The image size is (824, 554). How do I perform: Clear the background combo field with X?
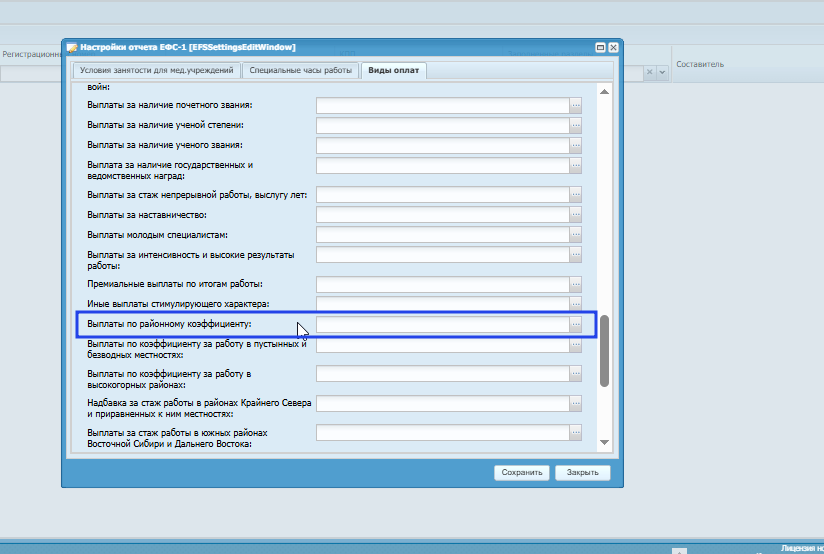point(650,72)
